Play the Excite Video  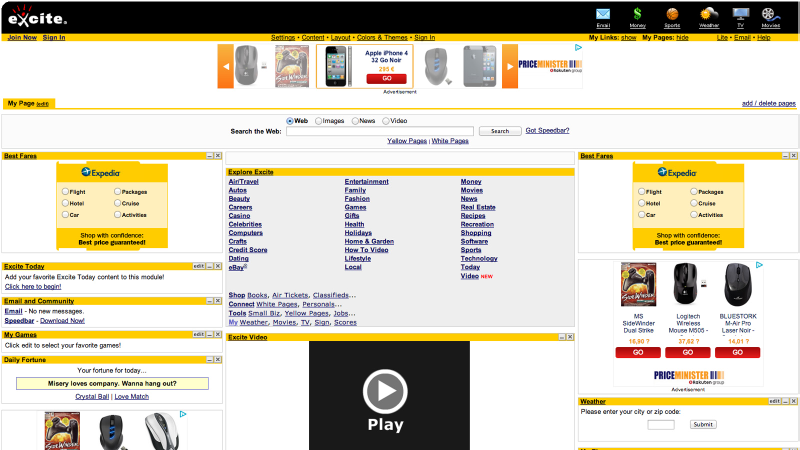[385, 392]
